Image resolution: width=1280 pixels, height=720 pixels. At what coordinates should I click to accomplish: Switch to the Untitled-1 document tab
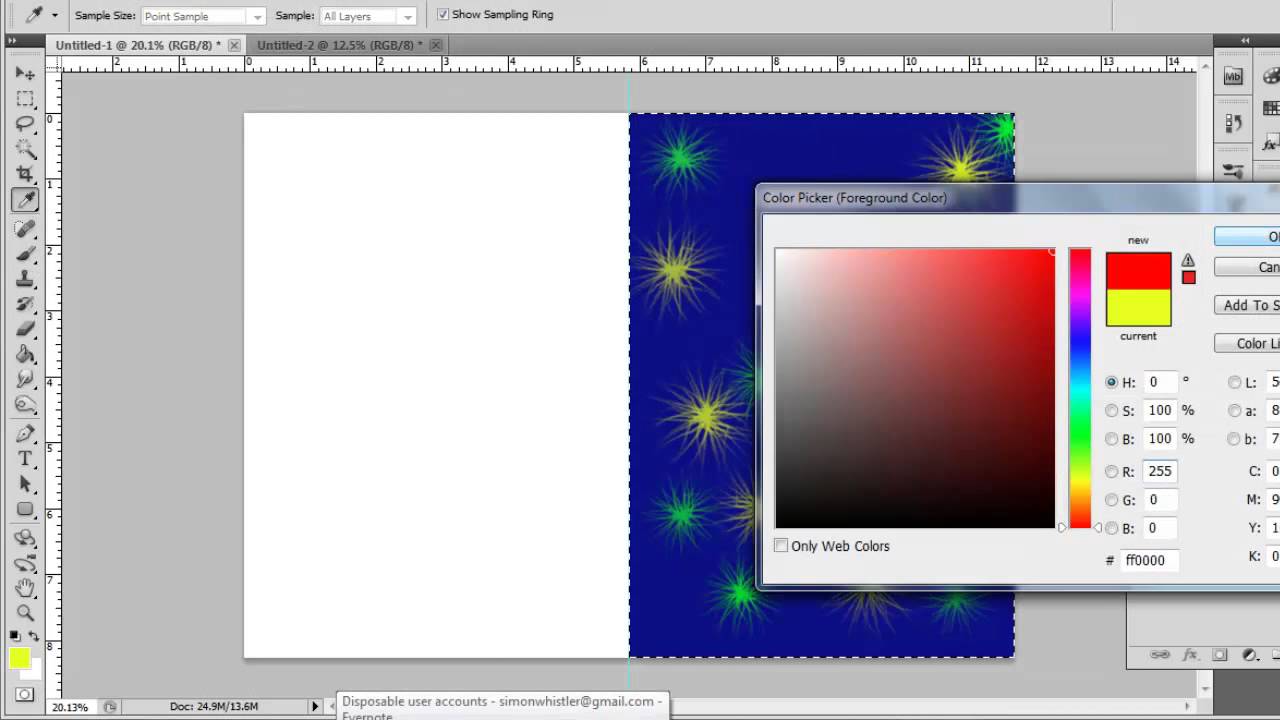point(138,45)
